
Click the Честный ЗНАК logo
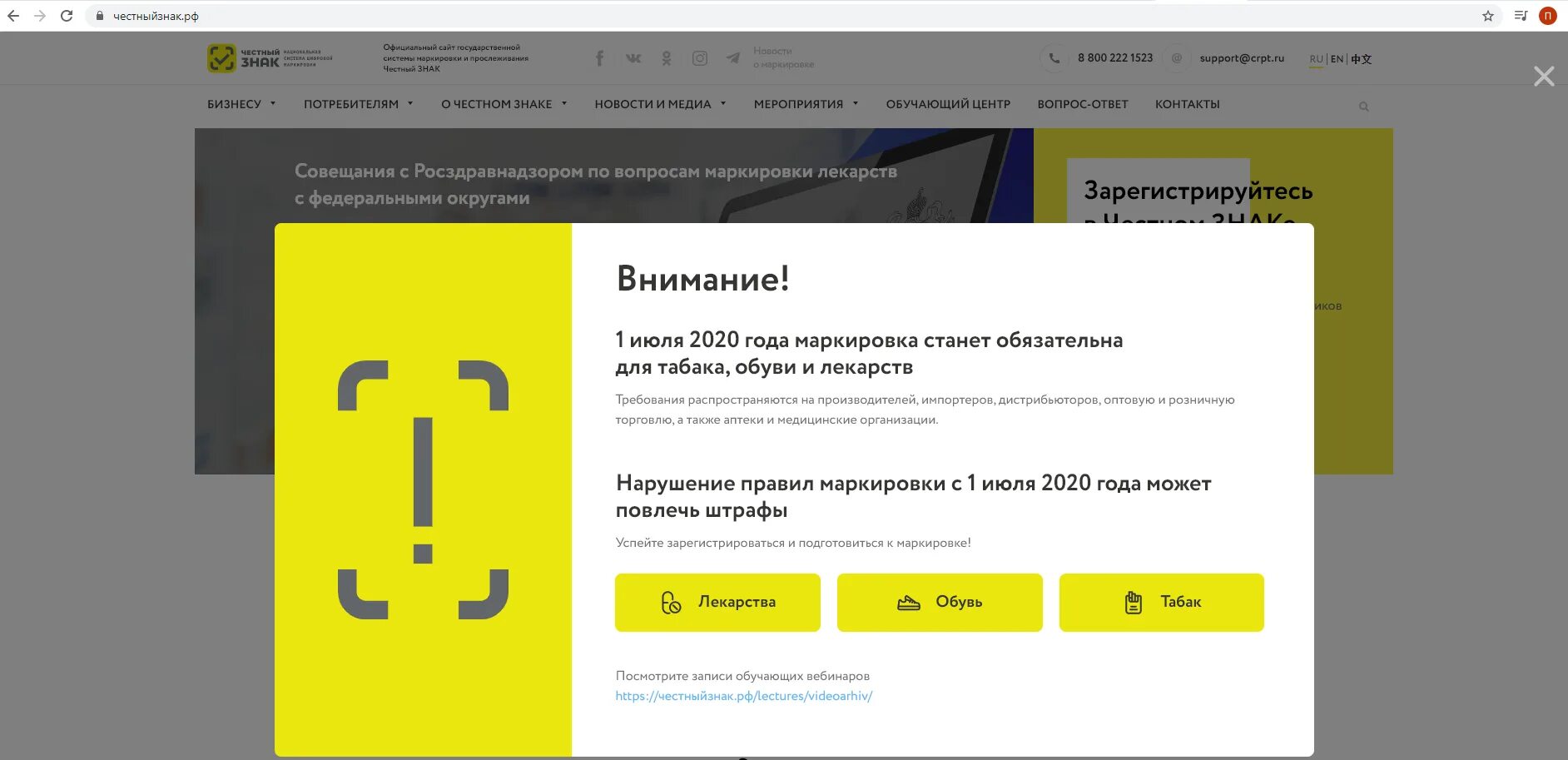[x=270, y=57]
